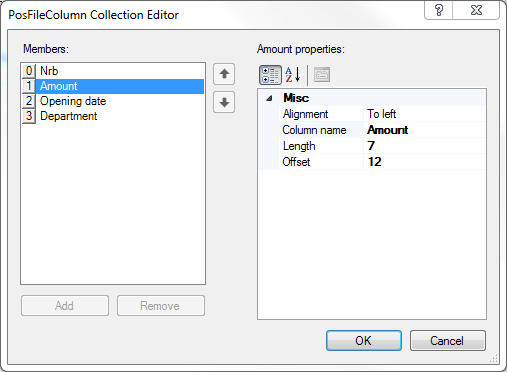The width and height of the screenshot is (507, 372).
Task: Edit the Column name value Amount
Action: [424, 130]
